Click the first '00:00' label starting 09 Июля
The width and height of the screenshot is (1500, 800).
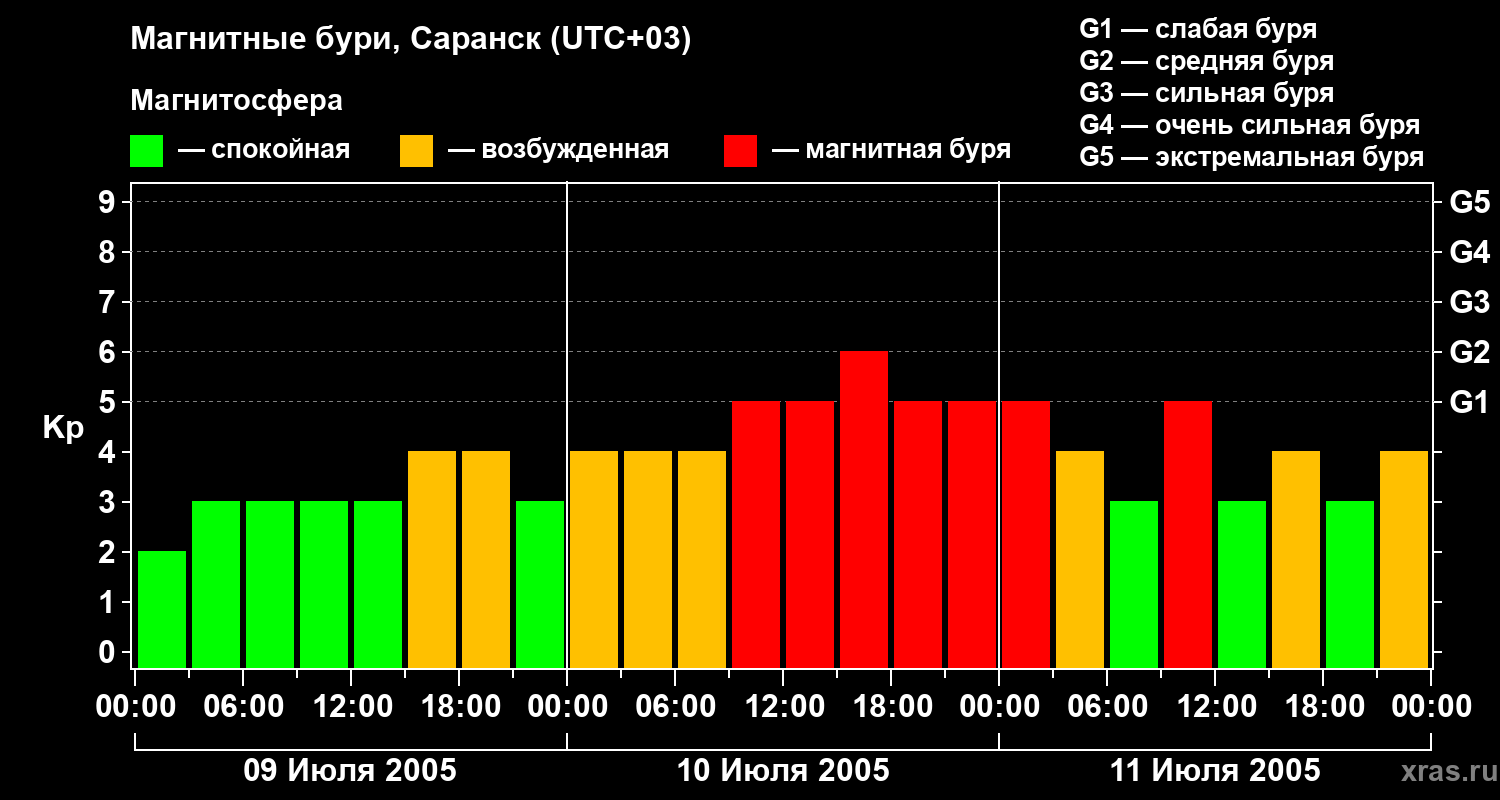[135, 707]
